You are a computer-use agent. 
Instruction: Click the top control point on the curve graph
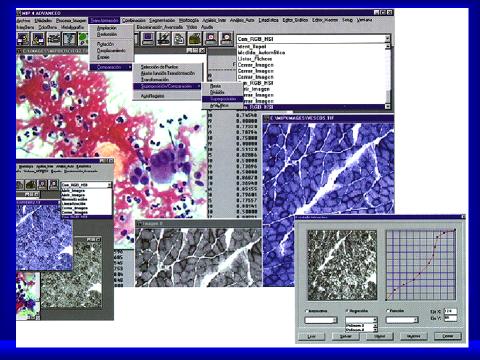pos(455,230)
